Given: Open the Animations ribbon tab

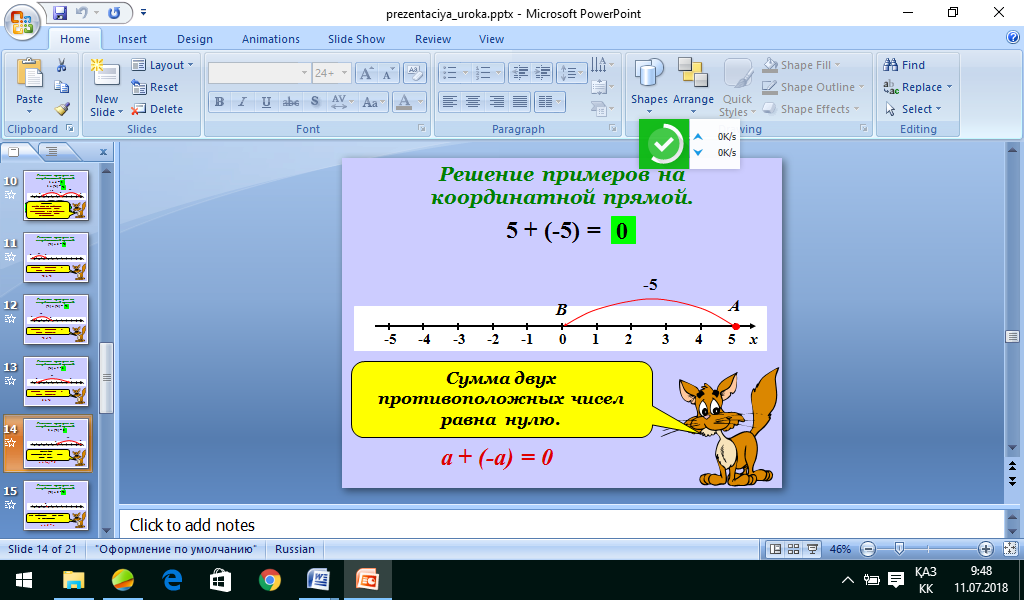Looking at the screenshot, I should pos(270,39).
